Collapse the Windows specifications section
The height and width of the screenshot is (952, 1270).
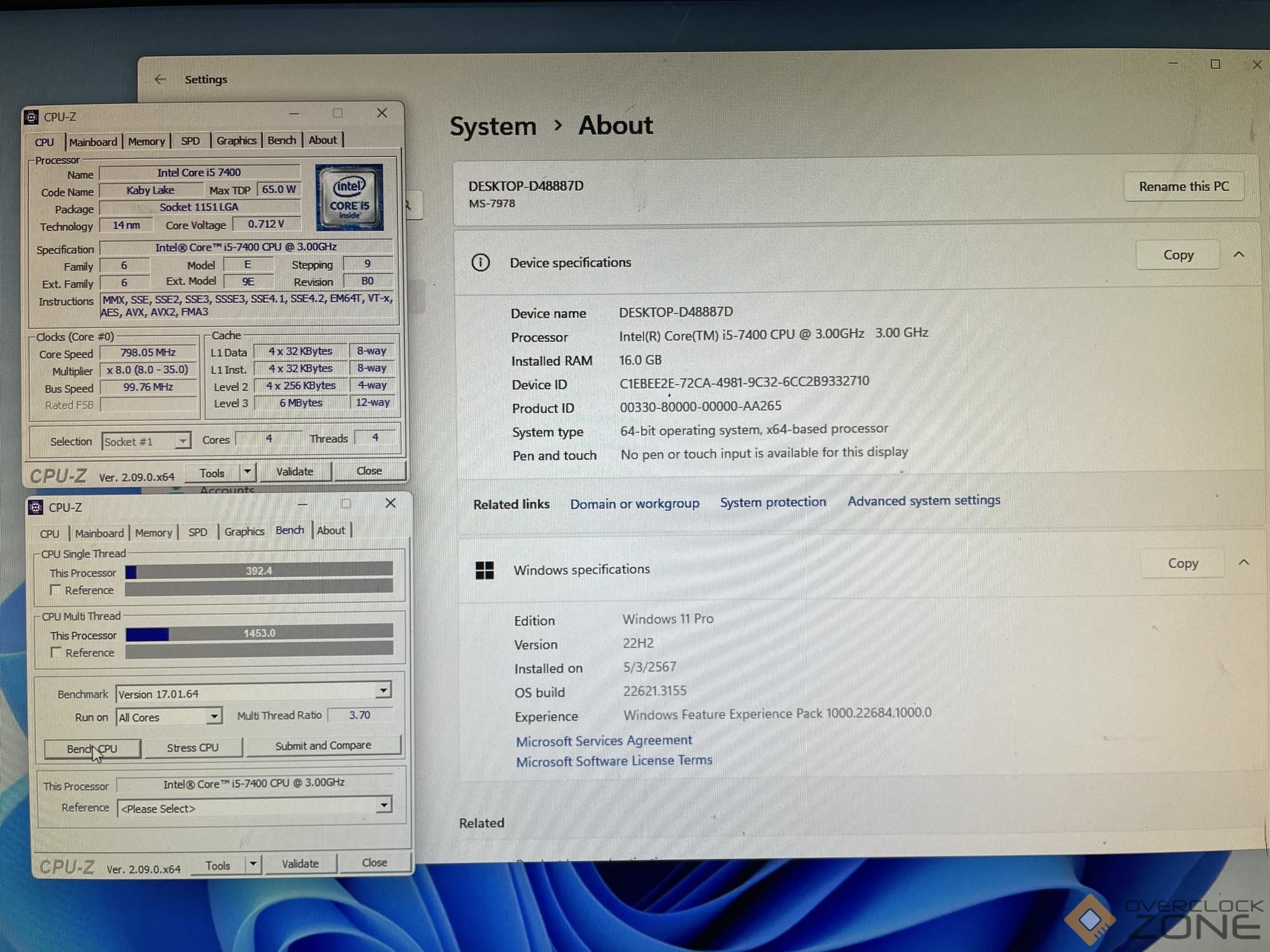click(1243, 563)
